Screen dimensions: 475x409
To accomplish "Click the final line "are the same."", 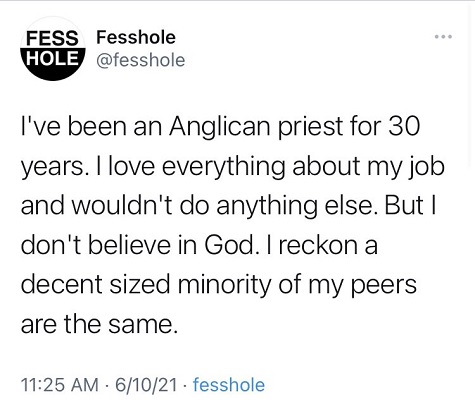I will pyautogui.click(x=99, y=324).
